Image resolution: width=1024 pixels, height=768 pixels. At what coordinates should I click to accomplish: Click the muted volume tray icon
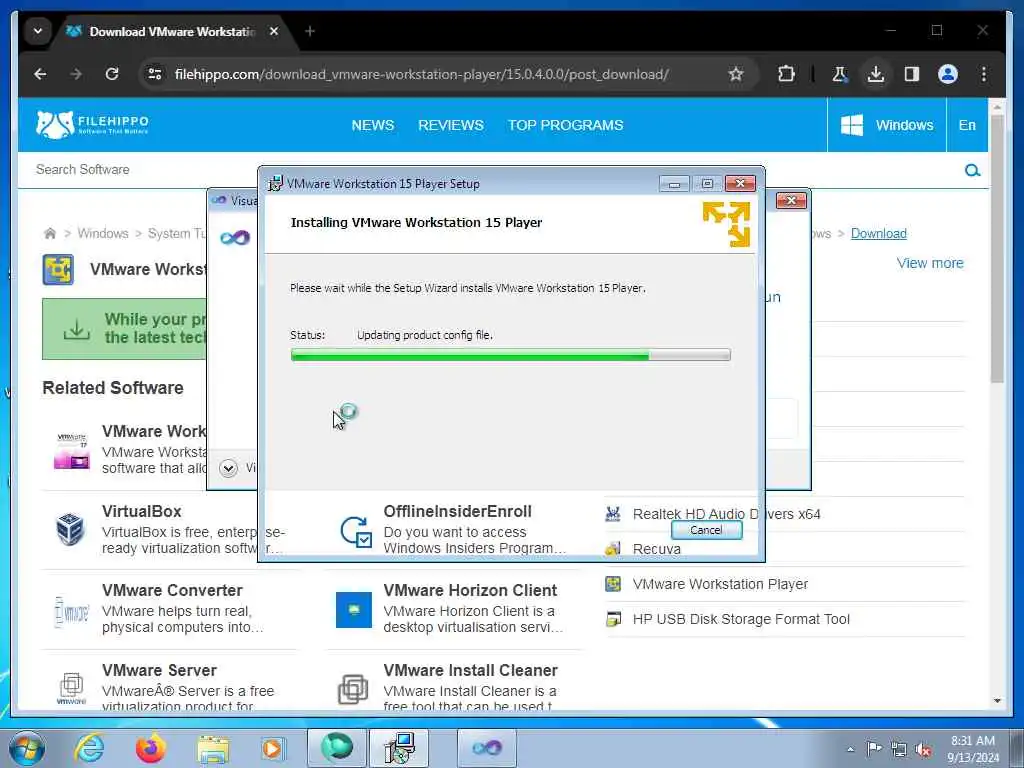(x=923, y=750)
